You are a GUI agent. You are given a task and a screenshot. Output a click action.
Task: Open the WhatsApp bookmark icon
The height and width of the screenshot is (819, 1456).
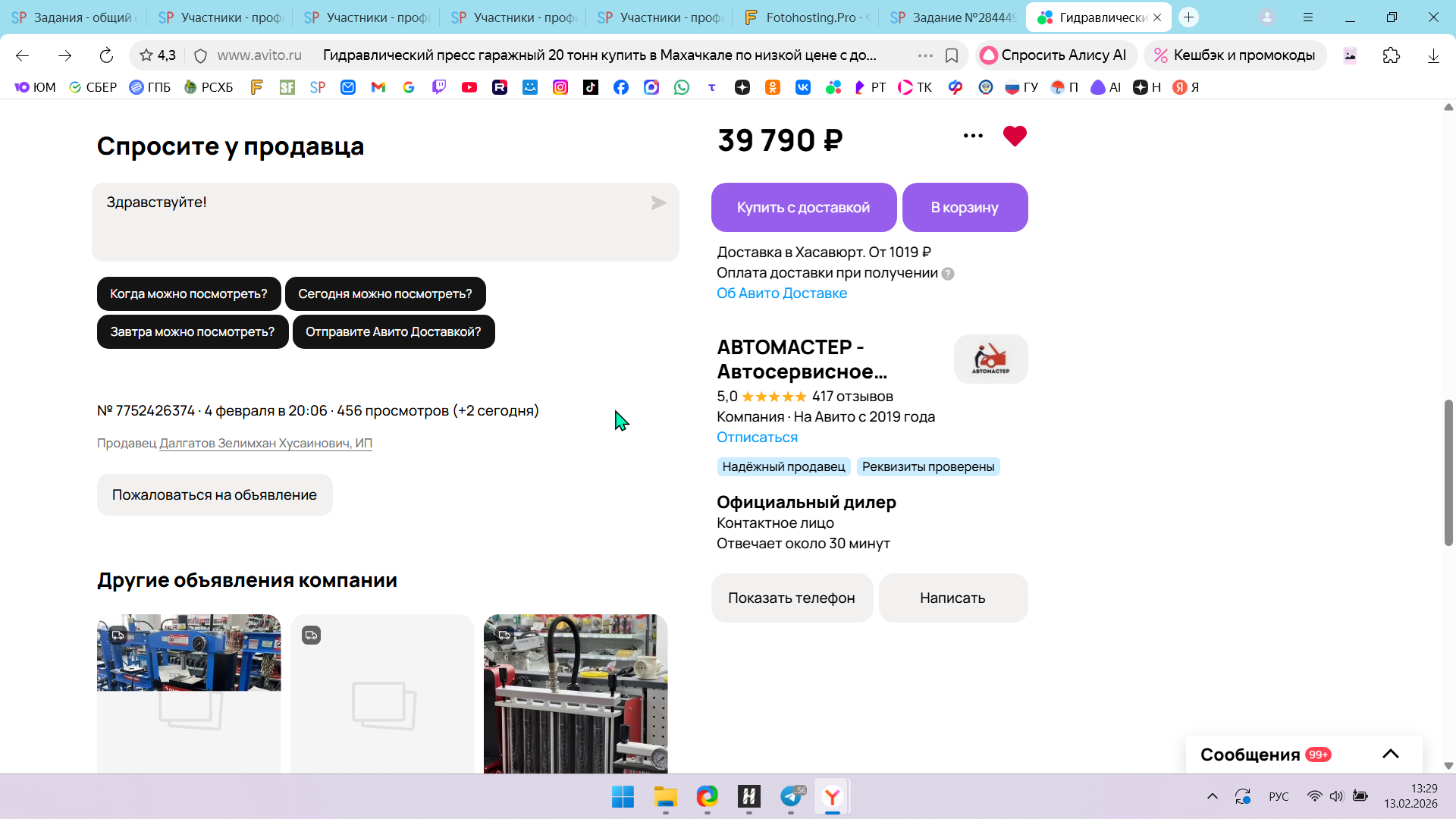682,87
